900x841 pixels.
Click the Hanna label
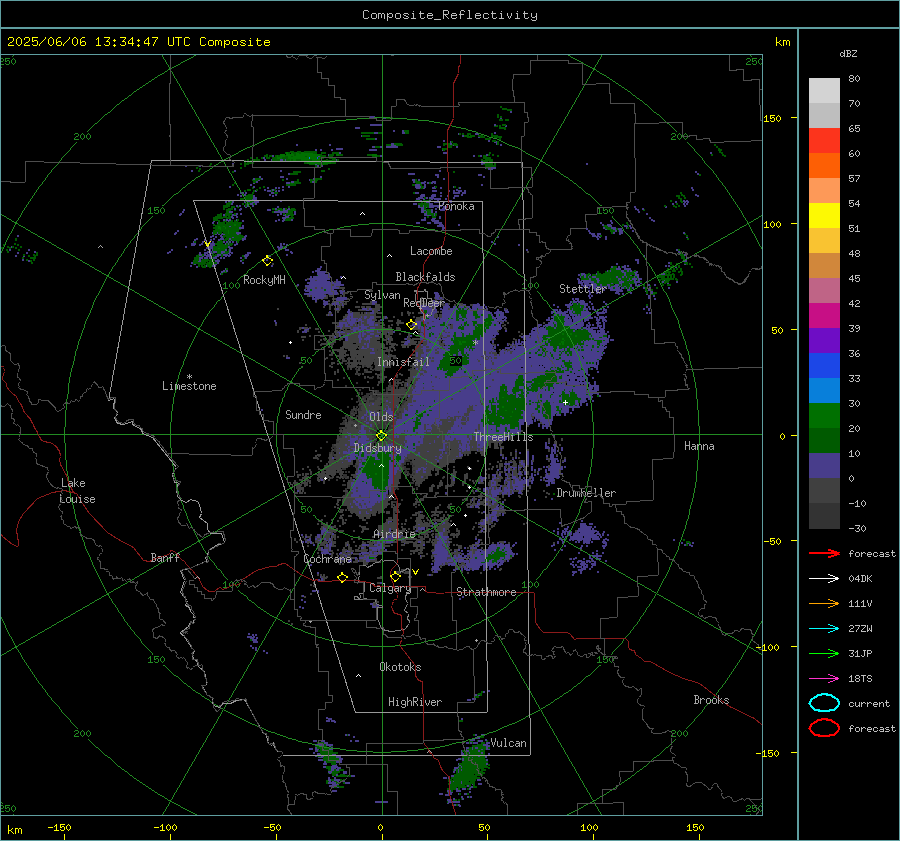click(699, 446)
